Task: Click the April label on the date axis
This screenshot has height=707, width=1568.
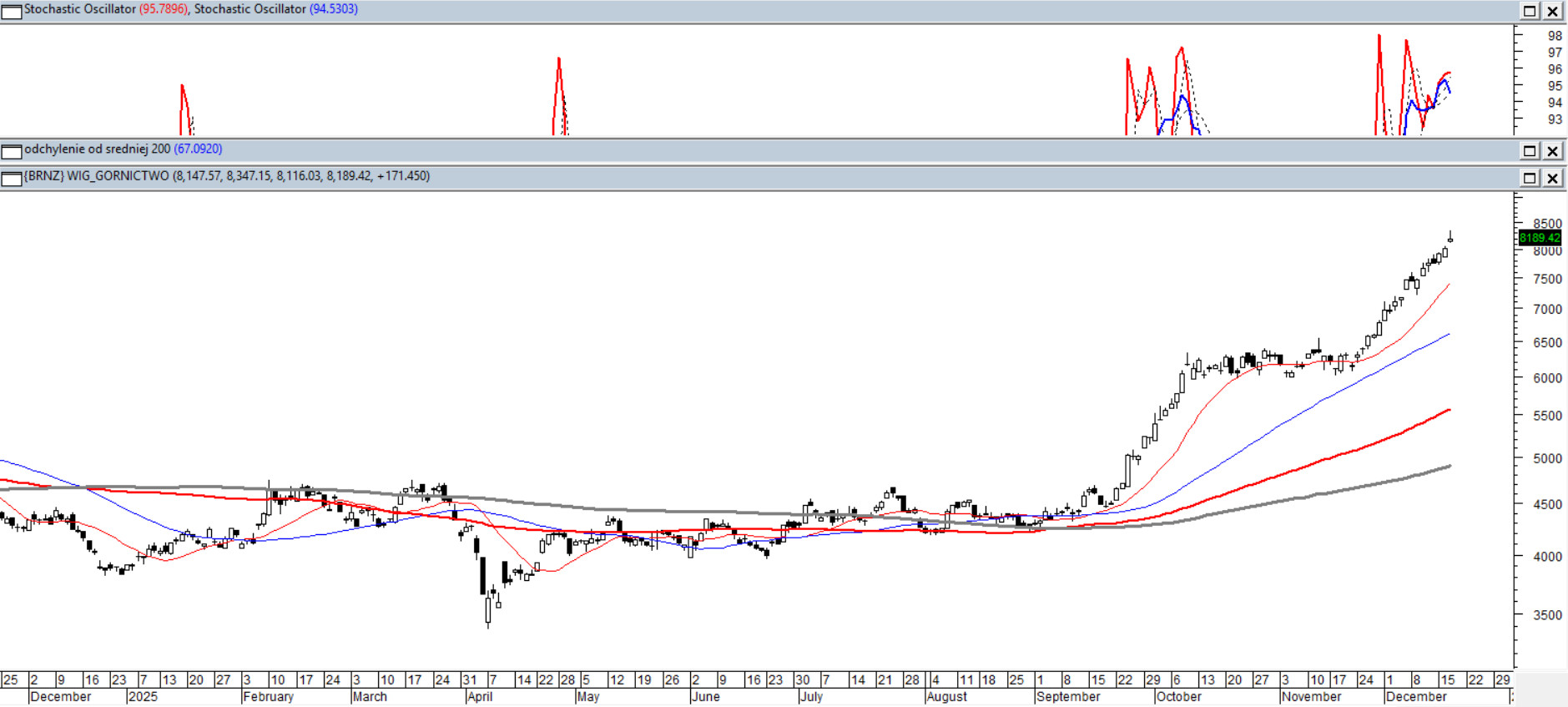Action: pos(480,697)
